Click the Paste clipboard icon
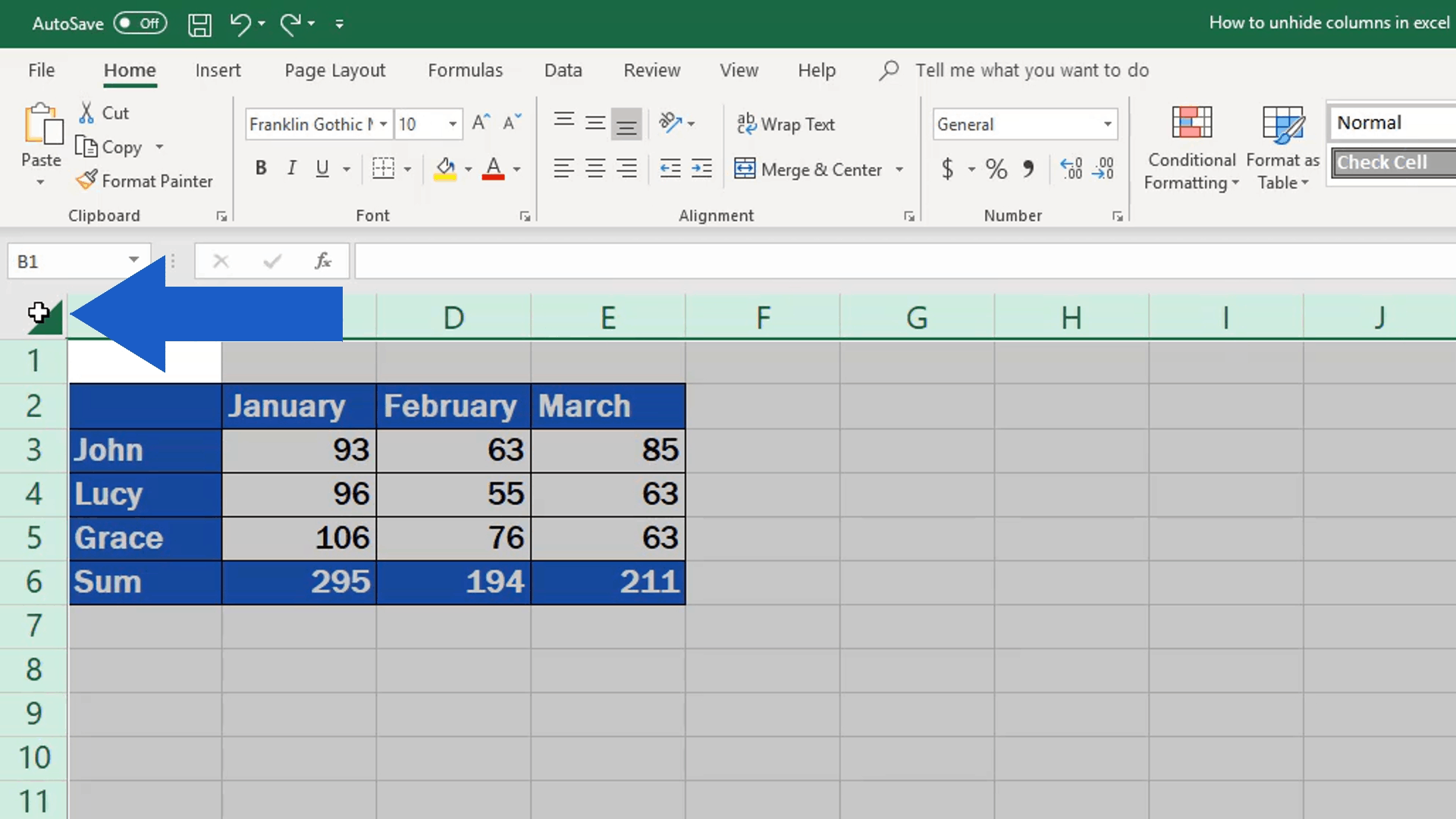Image resolution: width=1456 pixels, height=819 pixels. [x=42, y=124]
